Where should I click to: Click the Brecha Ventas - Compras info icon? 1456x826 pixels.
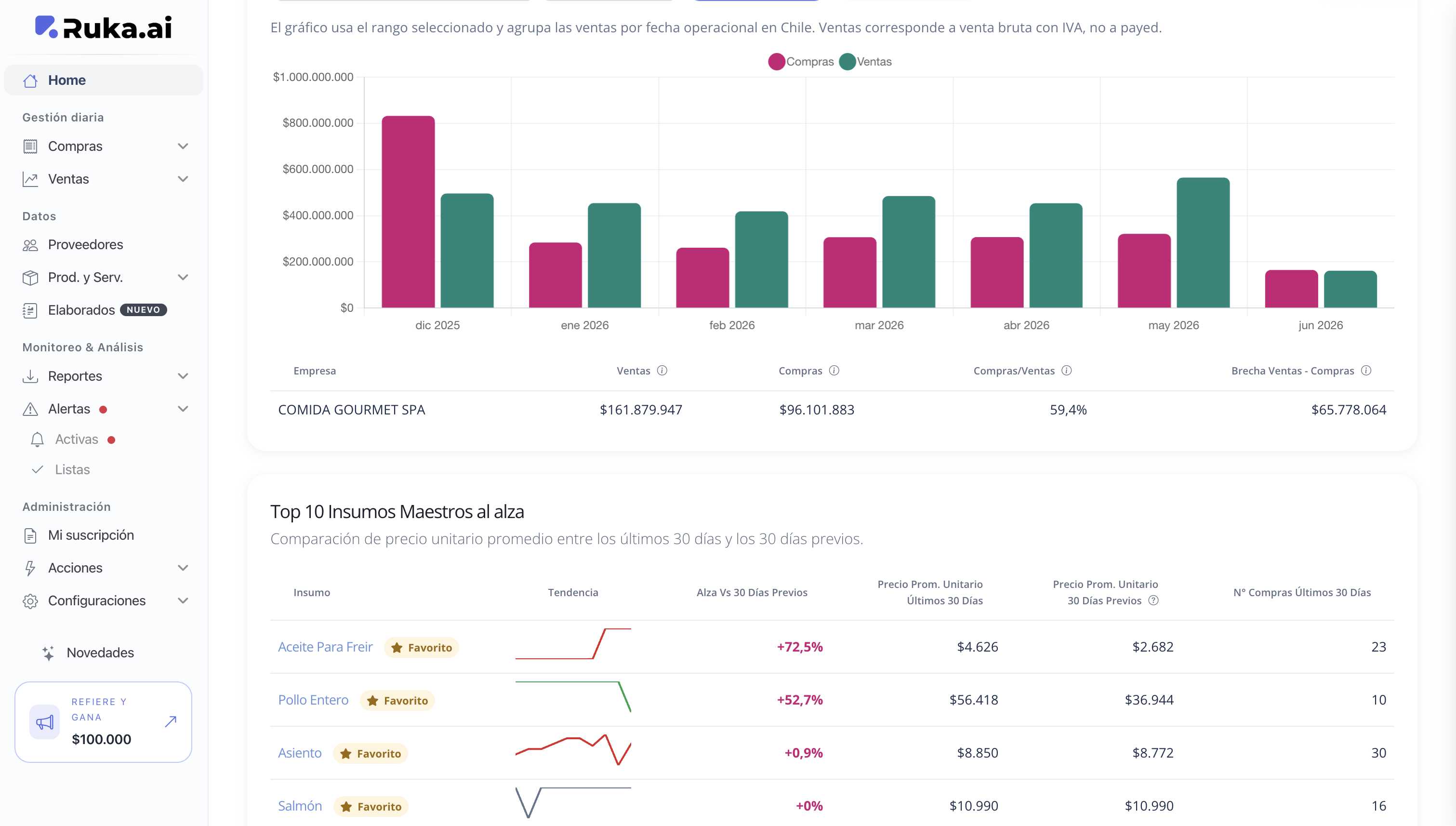[1366, 371]
